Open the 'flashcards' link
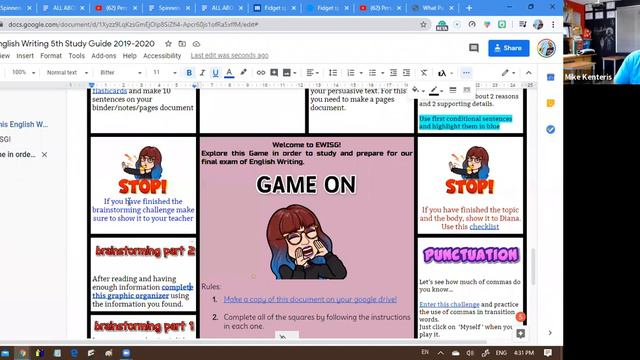Image resolution: width=640 pixels, height=360 pixels. coord(110,91)
